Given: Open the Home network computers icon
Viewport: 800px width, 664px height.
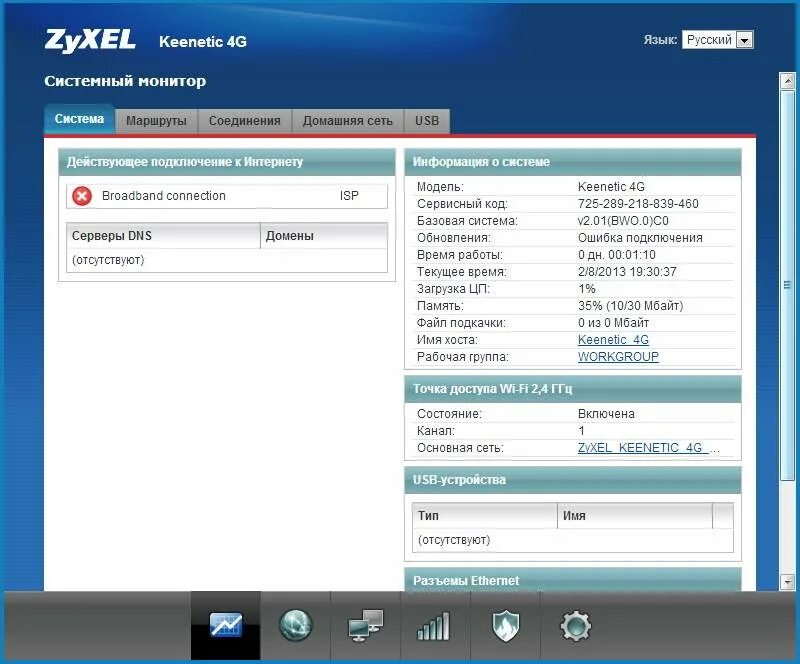Looking at the screenshot, I should pyautogui.click(x=365, y=625).
